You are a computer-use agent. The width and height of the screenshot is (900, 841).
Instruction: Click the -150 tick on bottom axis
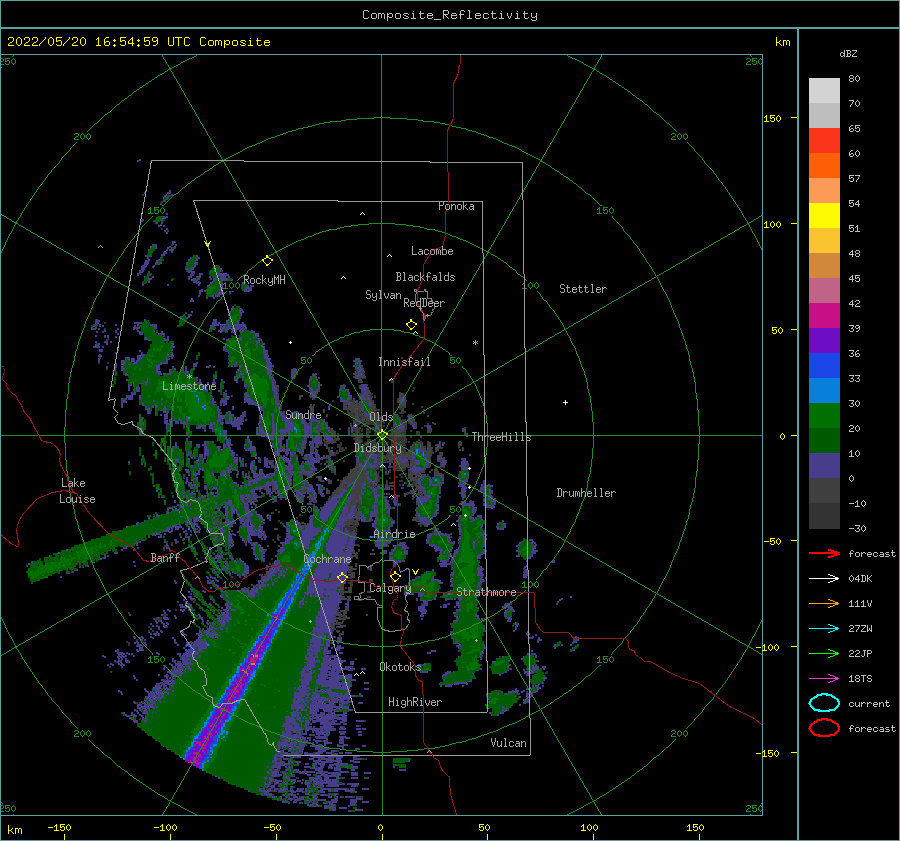[x=59, y=827]
